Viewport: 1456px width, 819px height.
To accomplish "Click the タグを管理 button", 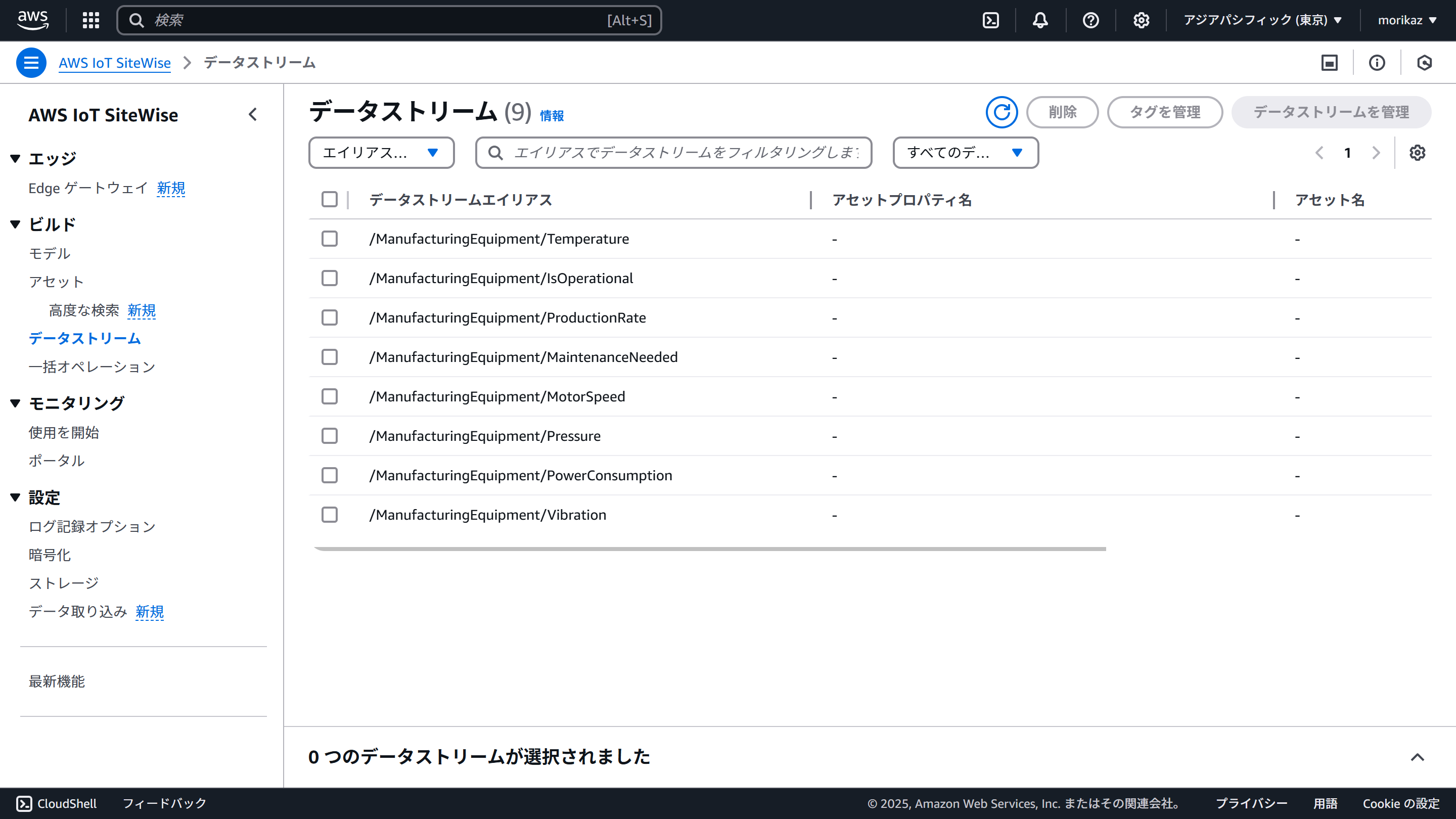I will pyautogui.click(x=1165, y=112).
